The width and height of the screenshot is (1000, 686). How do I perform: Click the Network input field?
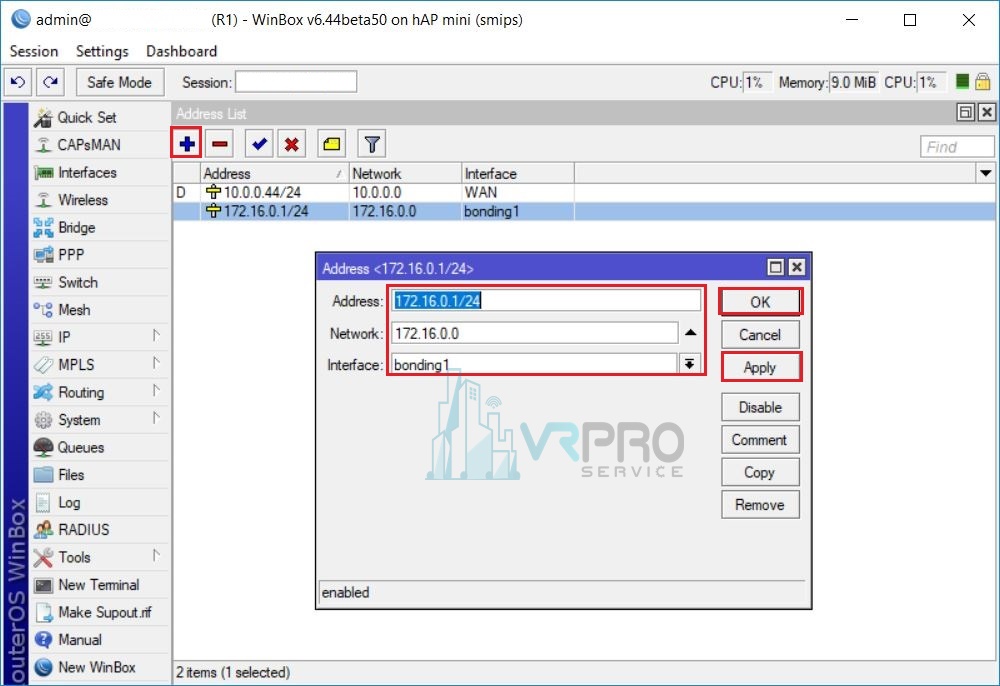[534, 333]
